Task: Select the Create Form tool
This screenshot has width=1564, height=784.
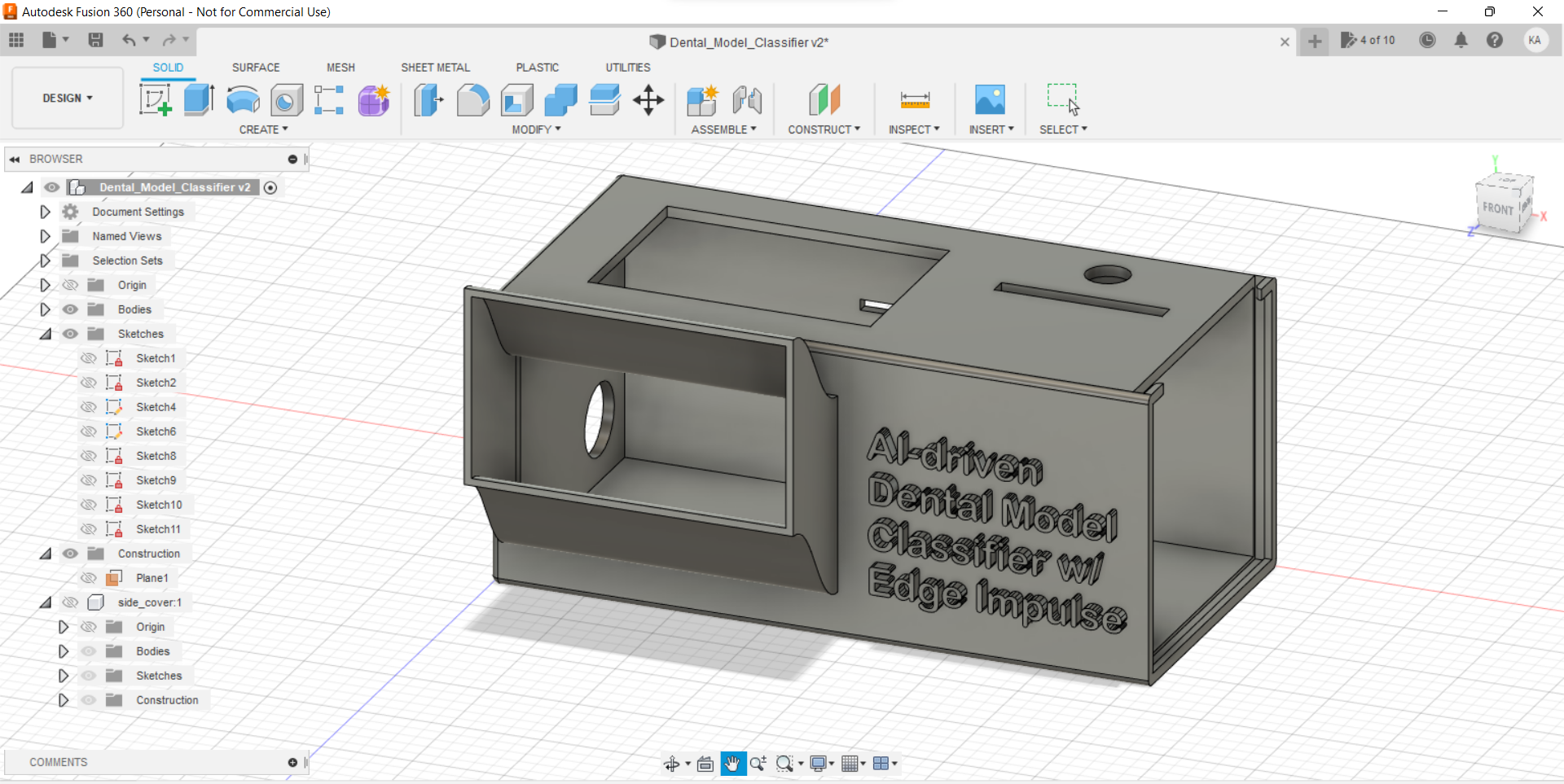Action: [374, 100]
